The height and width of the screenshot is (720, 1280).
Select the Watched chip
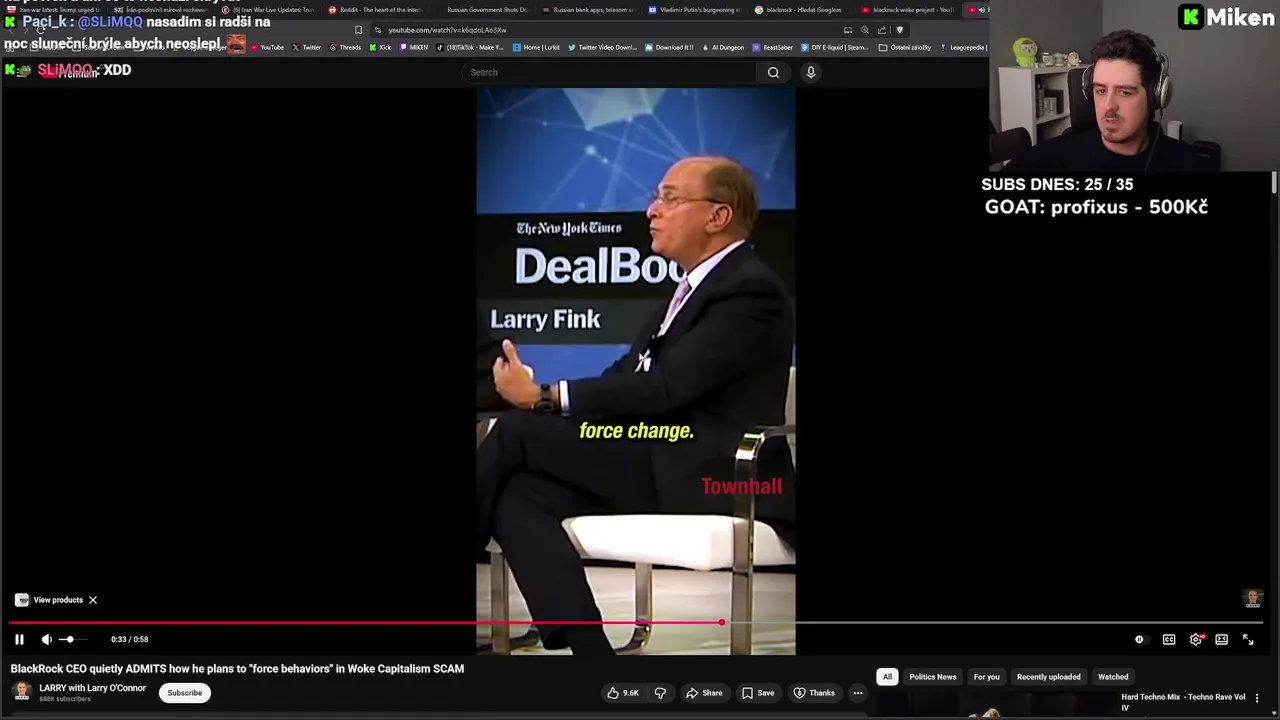coord(1113,677)
